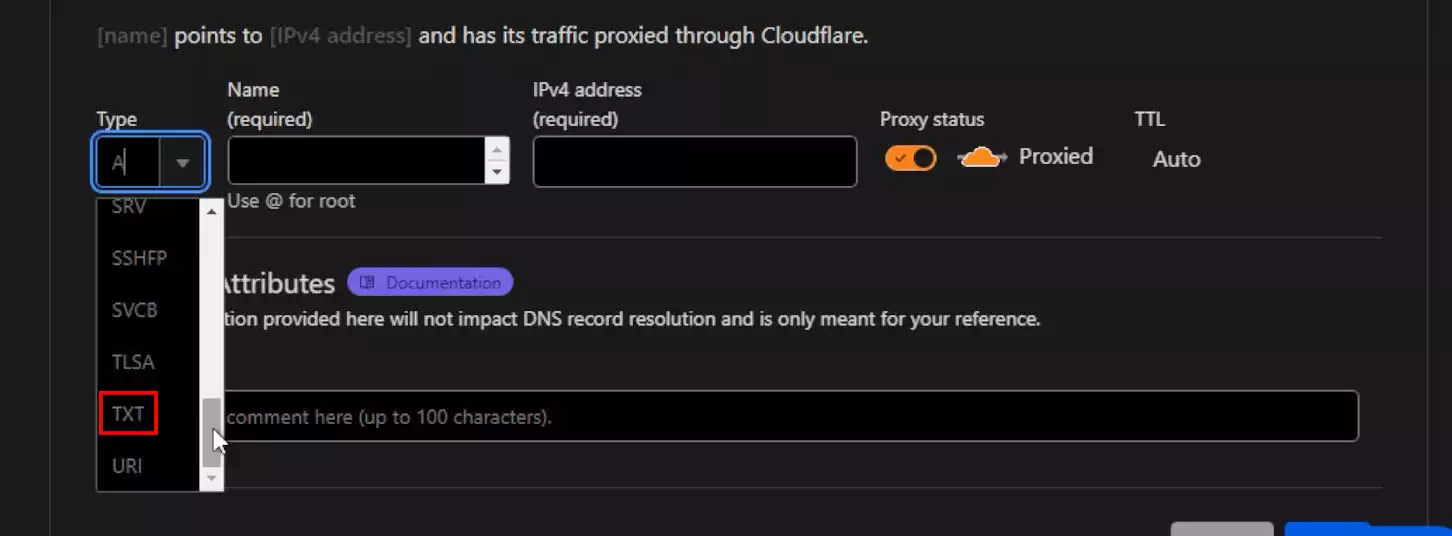Open the Documentation link badge

coord(430,282)
